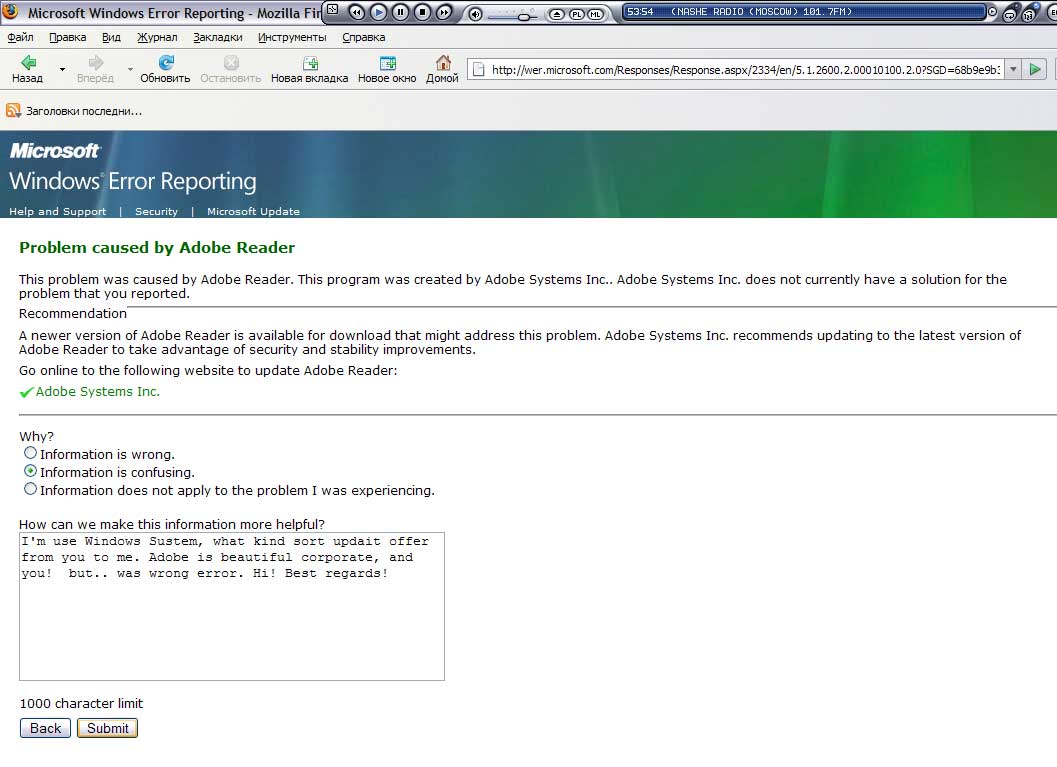
Task: Click the '1000 character limit' note
Action: pos(81,703)
